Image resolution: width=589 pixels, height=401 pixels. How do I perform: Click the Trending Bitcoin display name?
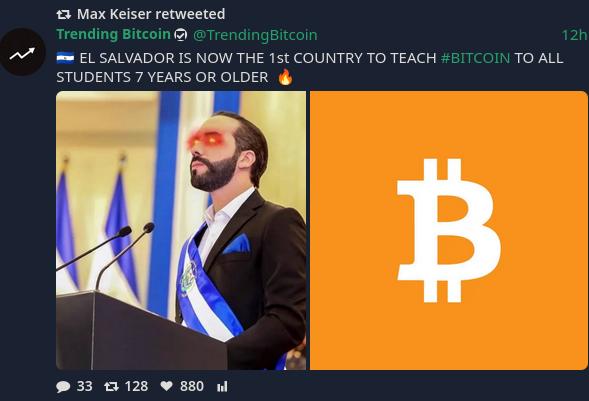point(113,34)
